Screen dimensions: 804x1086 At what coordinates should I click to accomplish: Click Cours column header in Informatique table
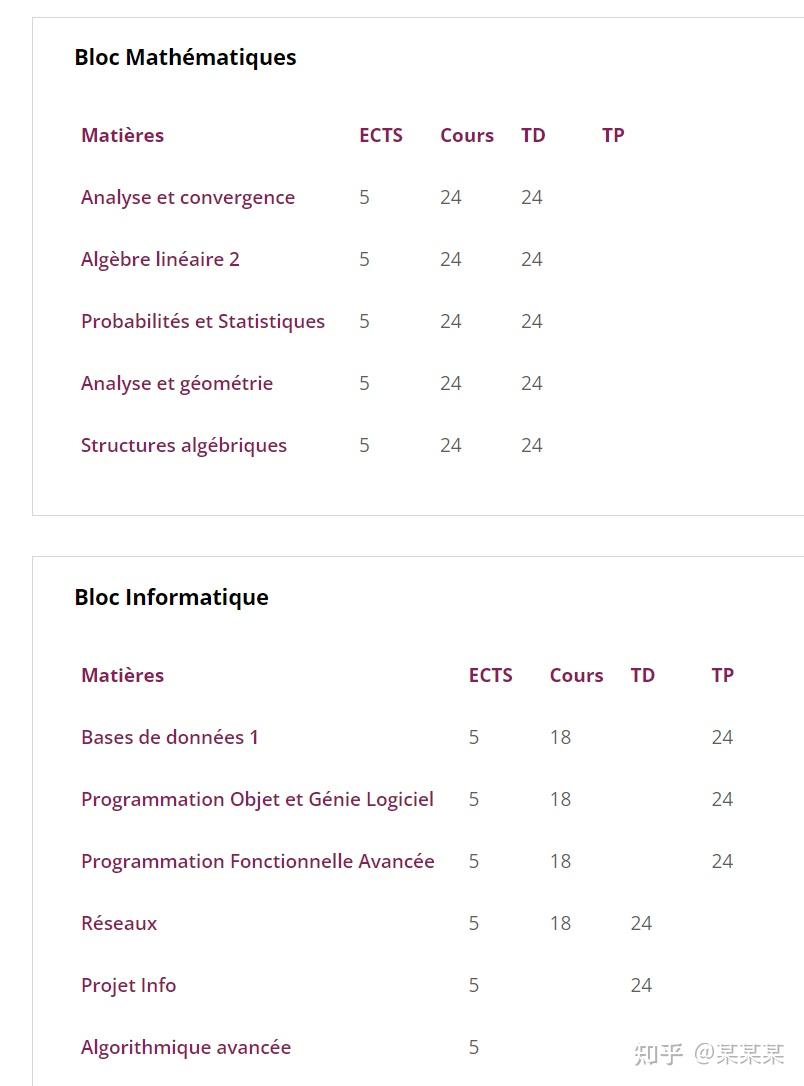[576, 675]
